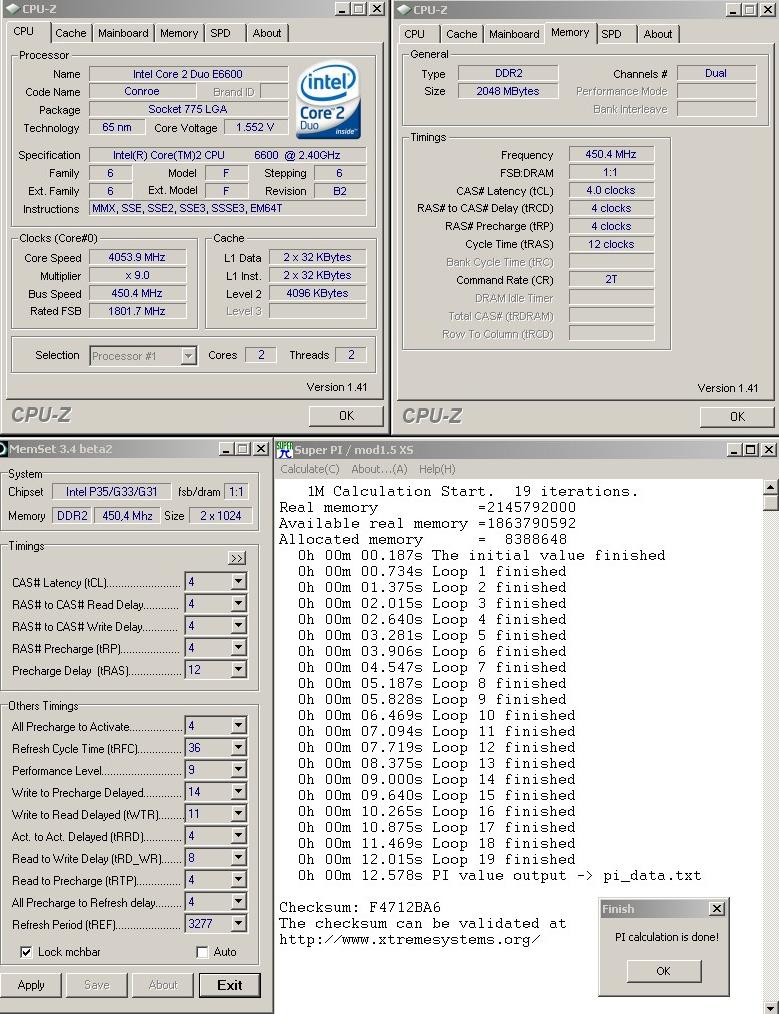Image resolution: width=779 pixels, height=1014 pixels.
Task: Click the right CPU-Z window title icon
Action: click(x=404, y=10)
